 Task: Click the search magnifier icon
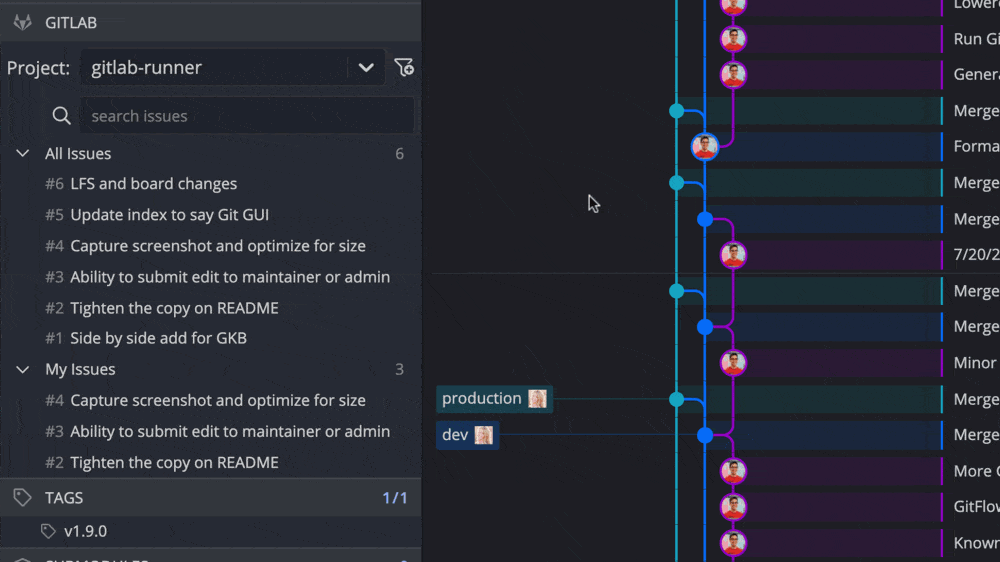(x=61, y=115)
